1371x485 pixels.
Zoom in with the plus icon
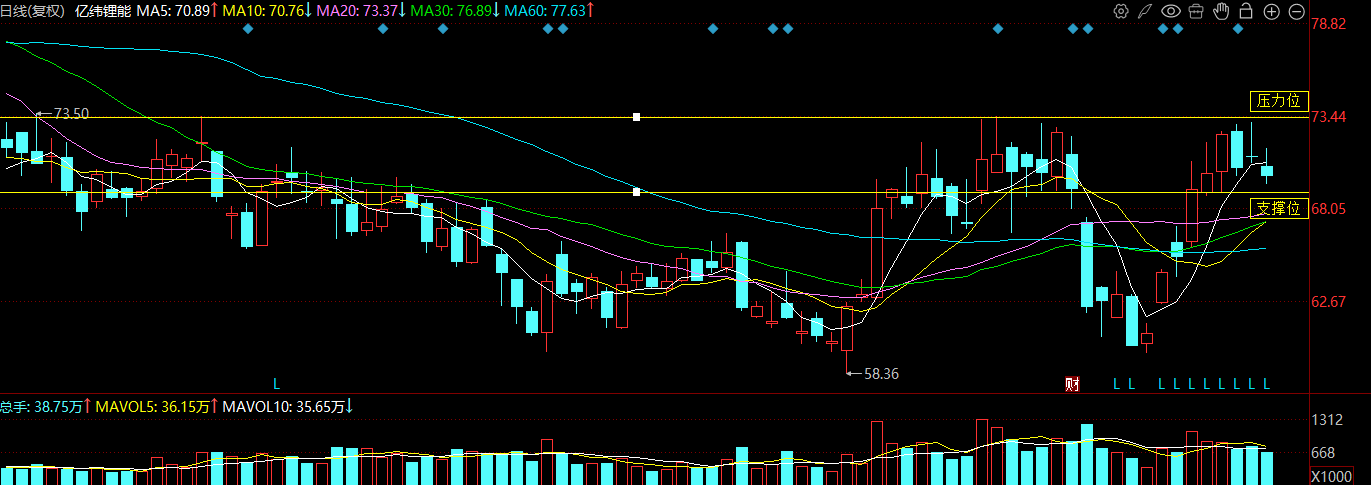[x=1271, y=11]
